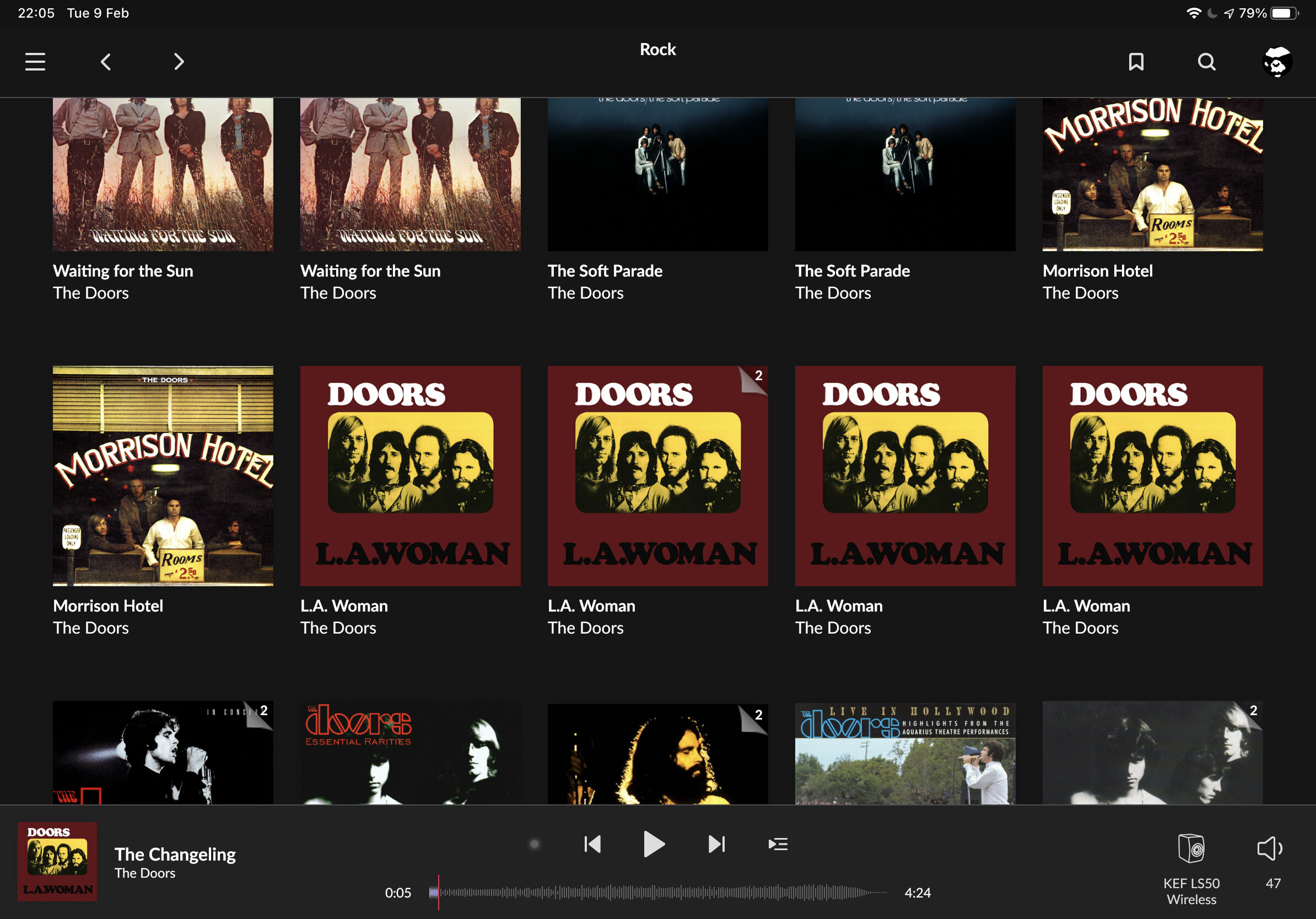1316x919 pixels.
Task: Open the In Concert album cover
Action: (163, 752)
